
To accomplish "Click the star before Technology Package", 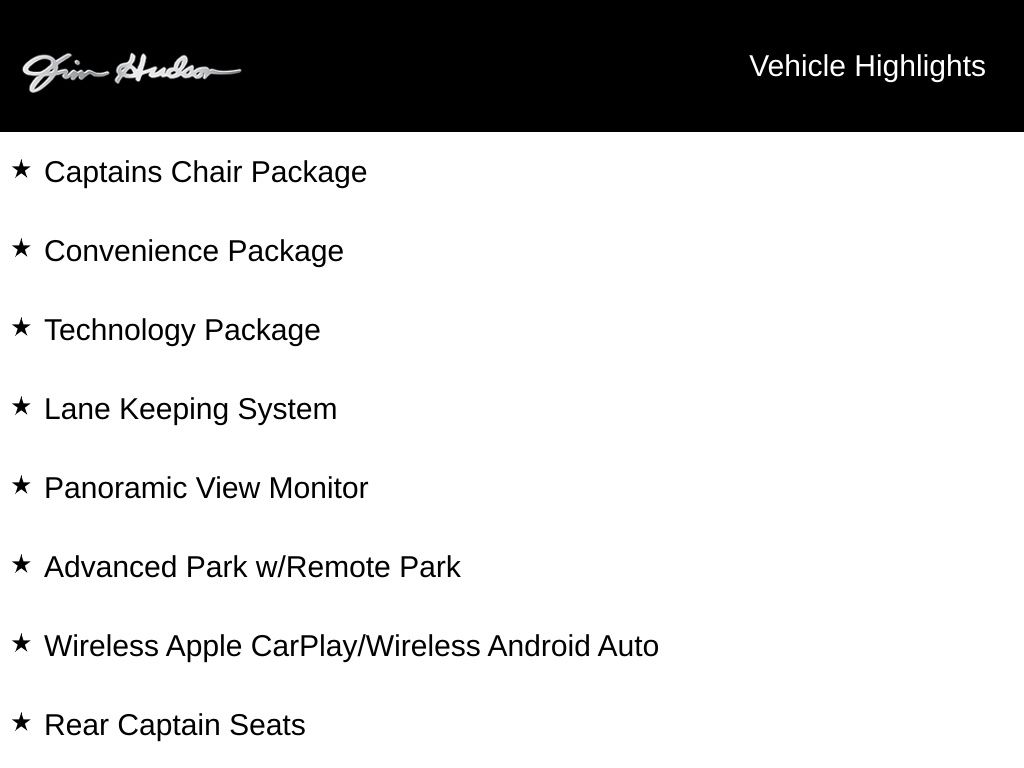I will [x=21, y=327].
